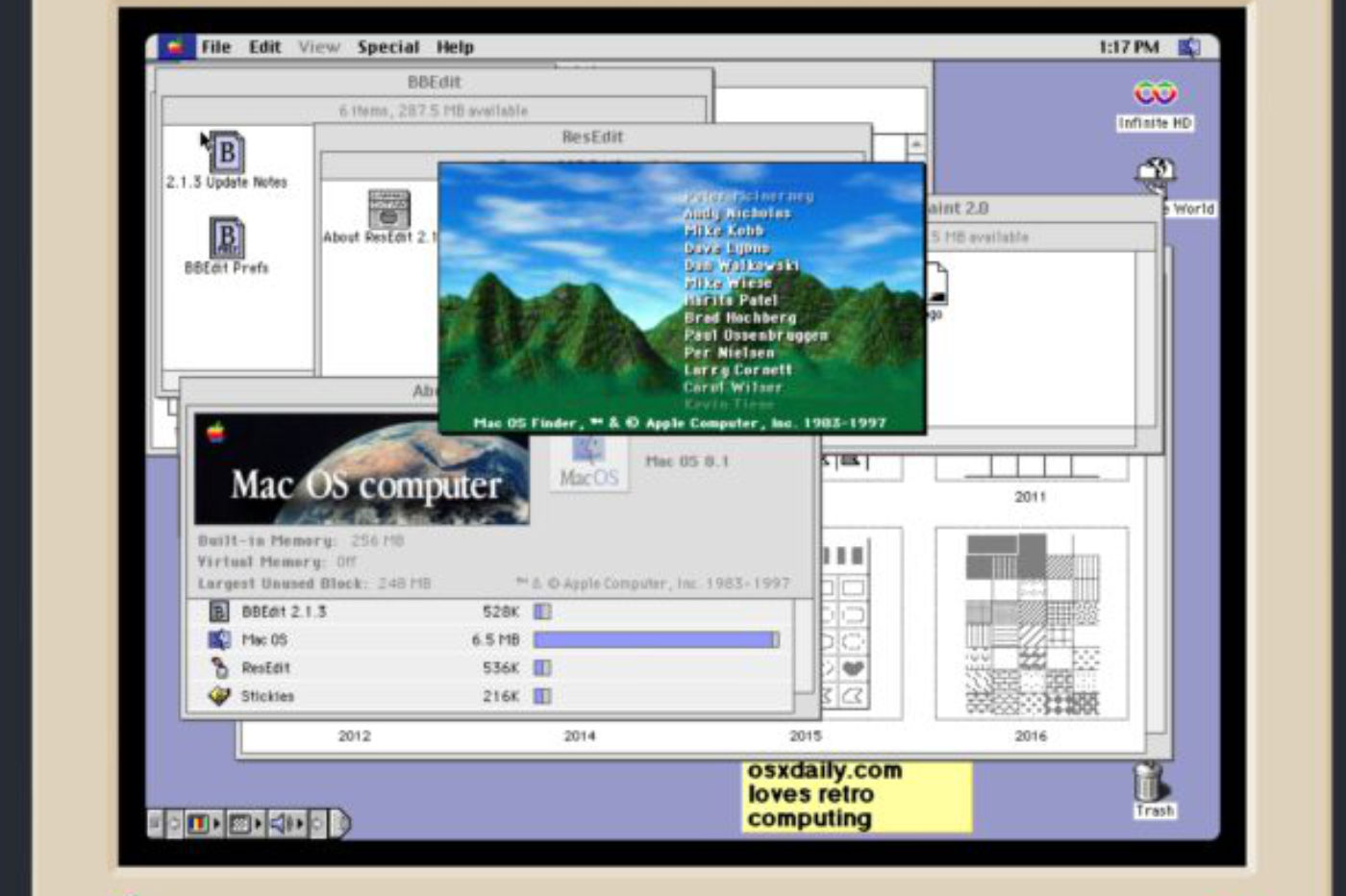Click the Control Strip left scroll arrow

click(x=174, y=824)
